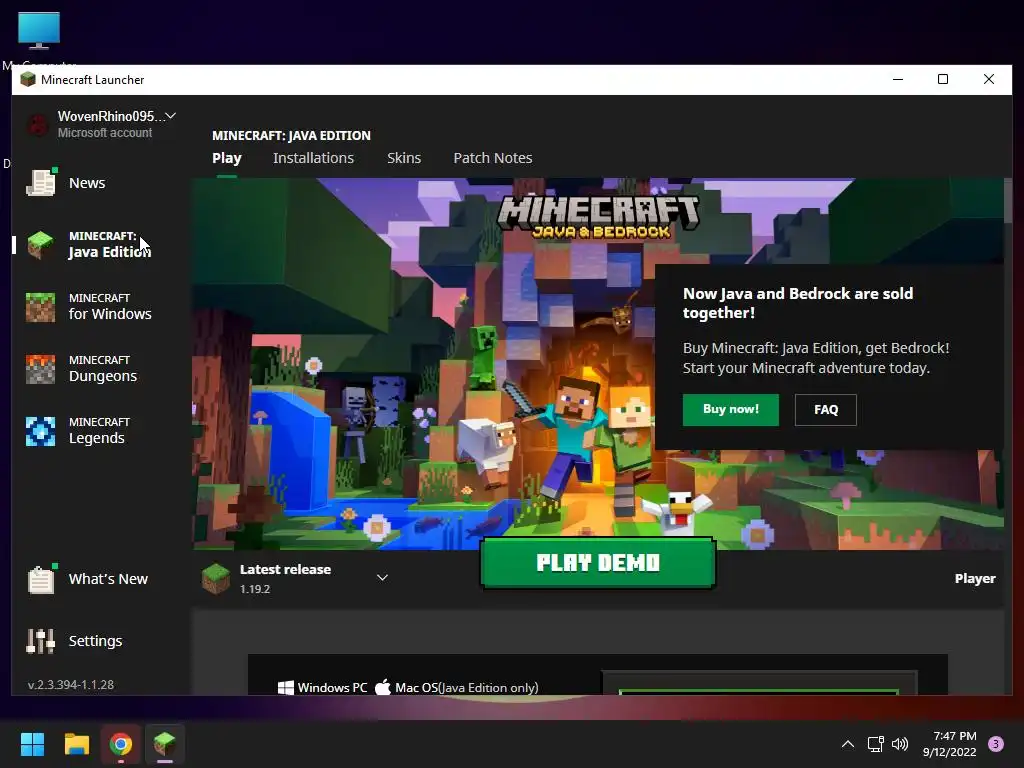Click the PLAY DEMO button
The height and width of the screenshot is (768, 1024).
(598, 563)
